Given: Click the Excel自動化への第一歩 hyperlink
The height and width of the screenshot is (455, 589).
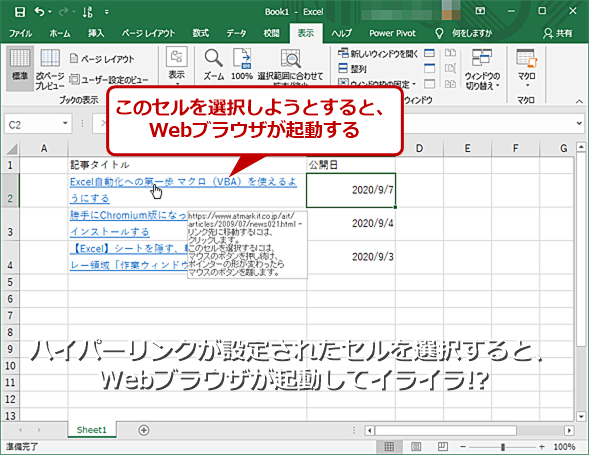Looking at the screenshot, I should pyautogui.click(x=183, y=190).
